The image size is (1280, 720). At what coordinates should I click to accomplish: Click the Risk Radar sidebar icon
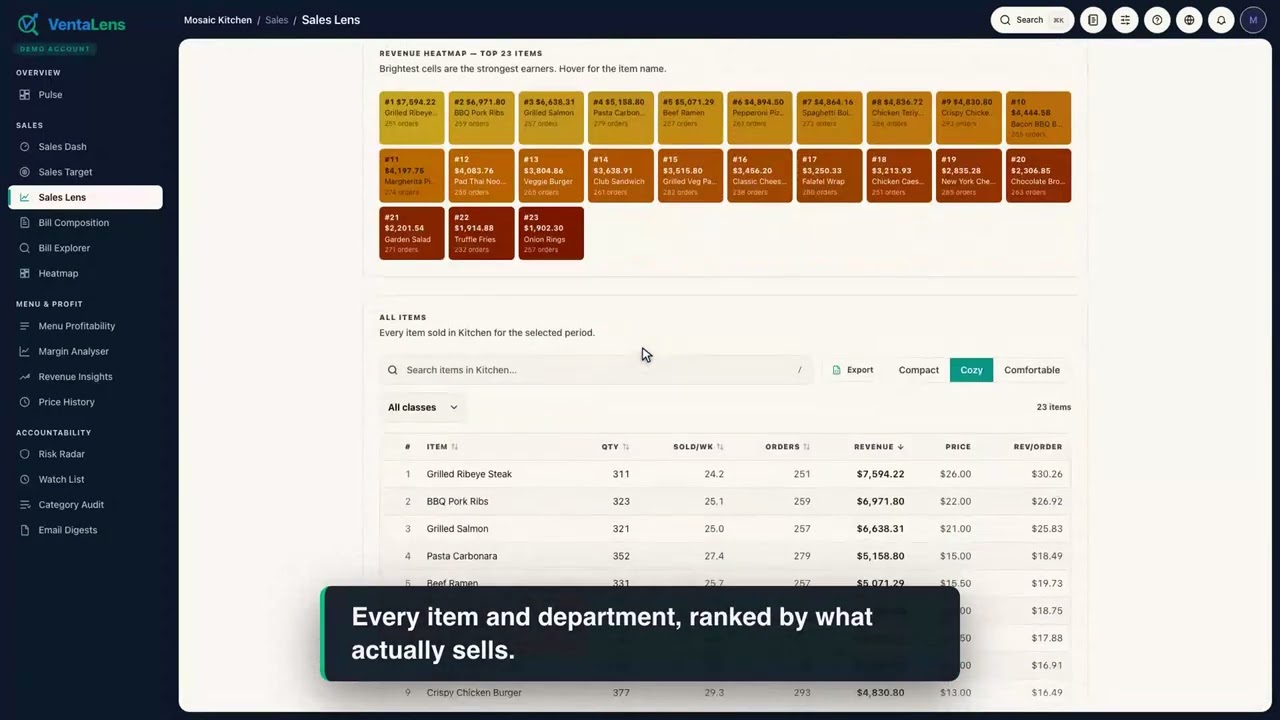(x=25, y=454)
